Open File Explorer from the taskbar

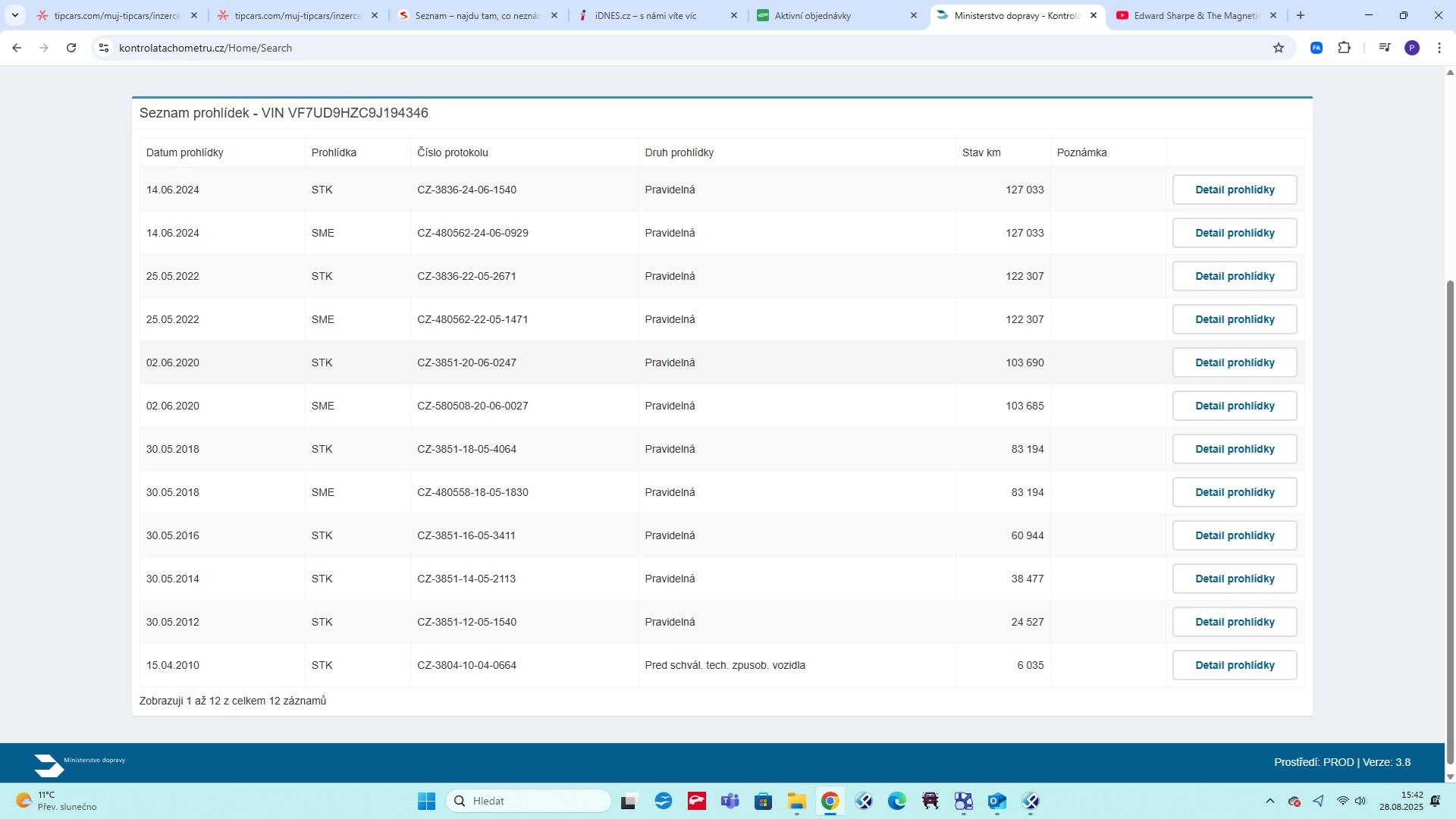coord(796,801)
